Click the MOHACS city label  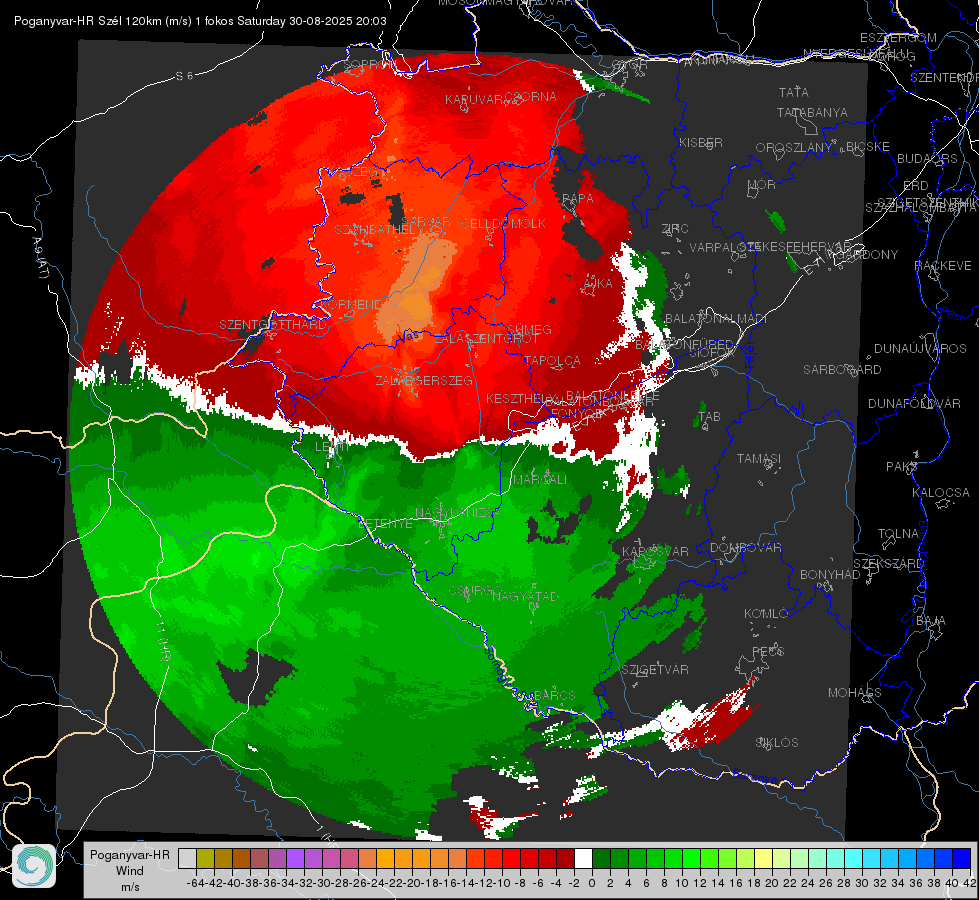(x=855, y=693)
